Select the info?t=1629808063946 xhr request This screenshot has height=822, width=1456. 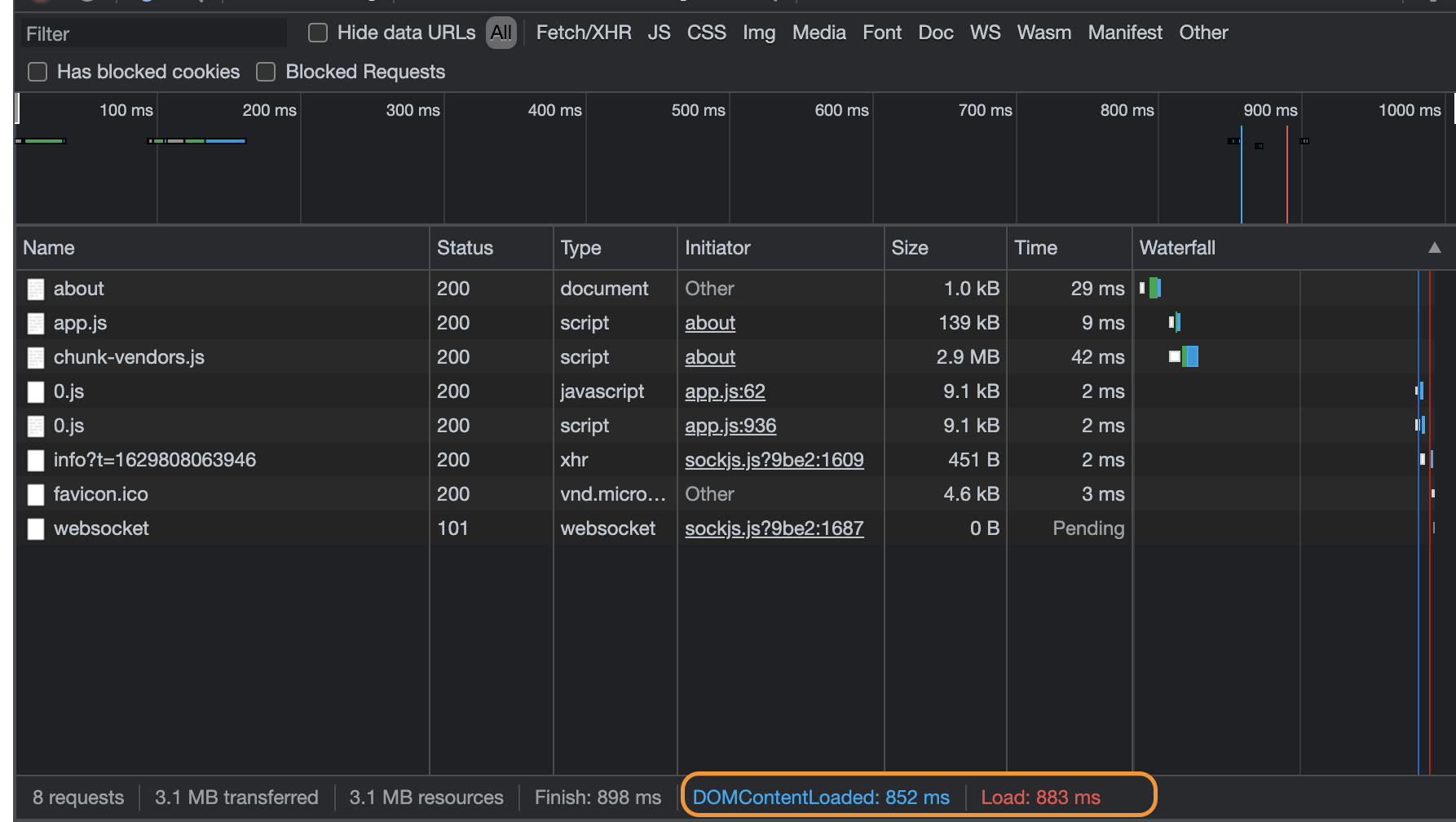click(x=735, y=460)
